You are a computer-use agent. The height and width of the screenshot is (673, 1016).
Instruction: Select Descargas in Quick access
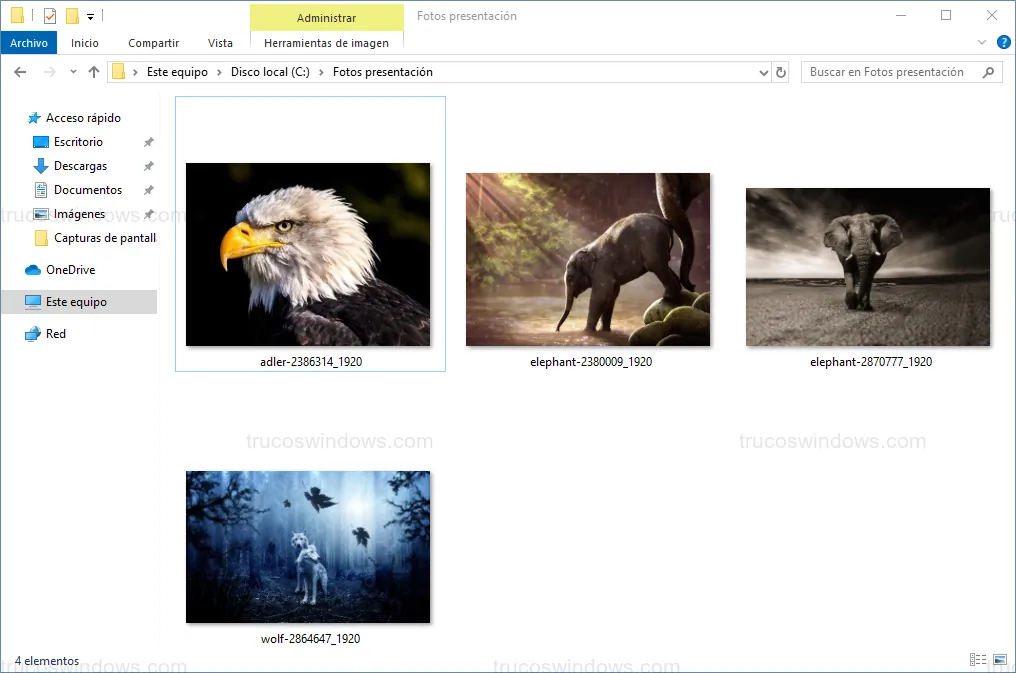80,166
